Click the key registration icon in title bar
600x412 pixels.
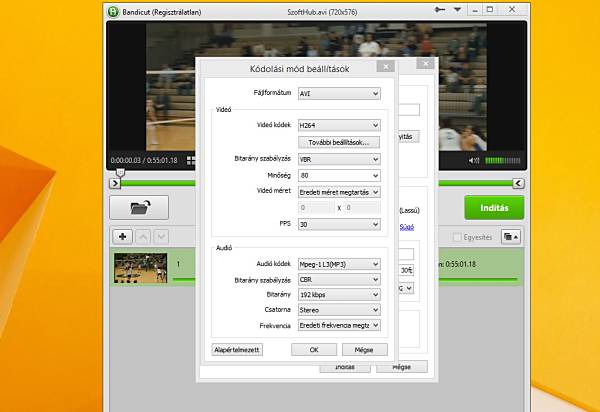pyautogui.click(x=440, y=10)
